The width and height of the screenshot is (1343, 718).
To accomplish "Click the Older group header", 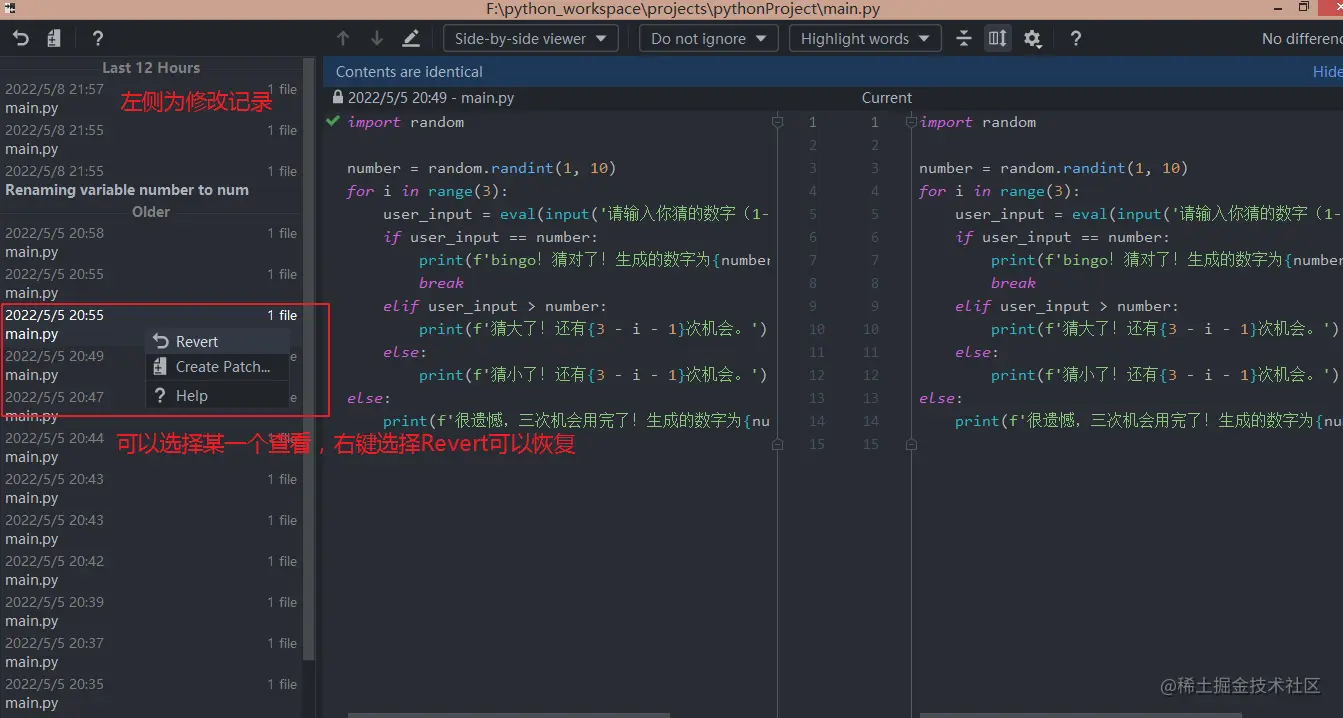I will [x=151, y=212].
